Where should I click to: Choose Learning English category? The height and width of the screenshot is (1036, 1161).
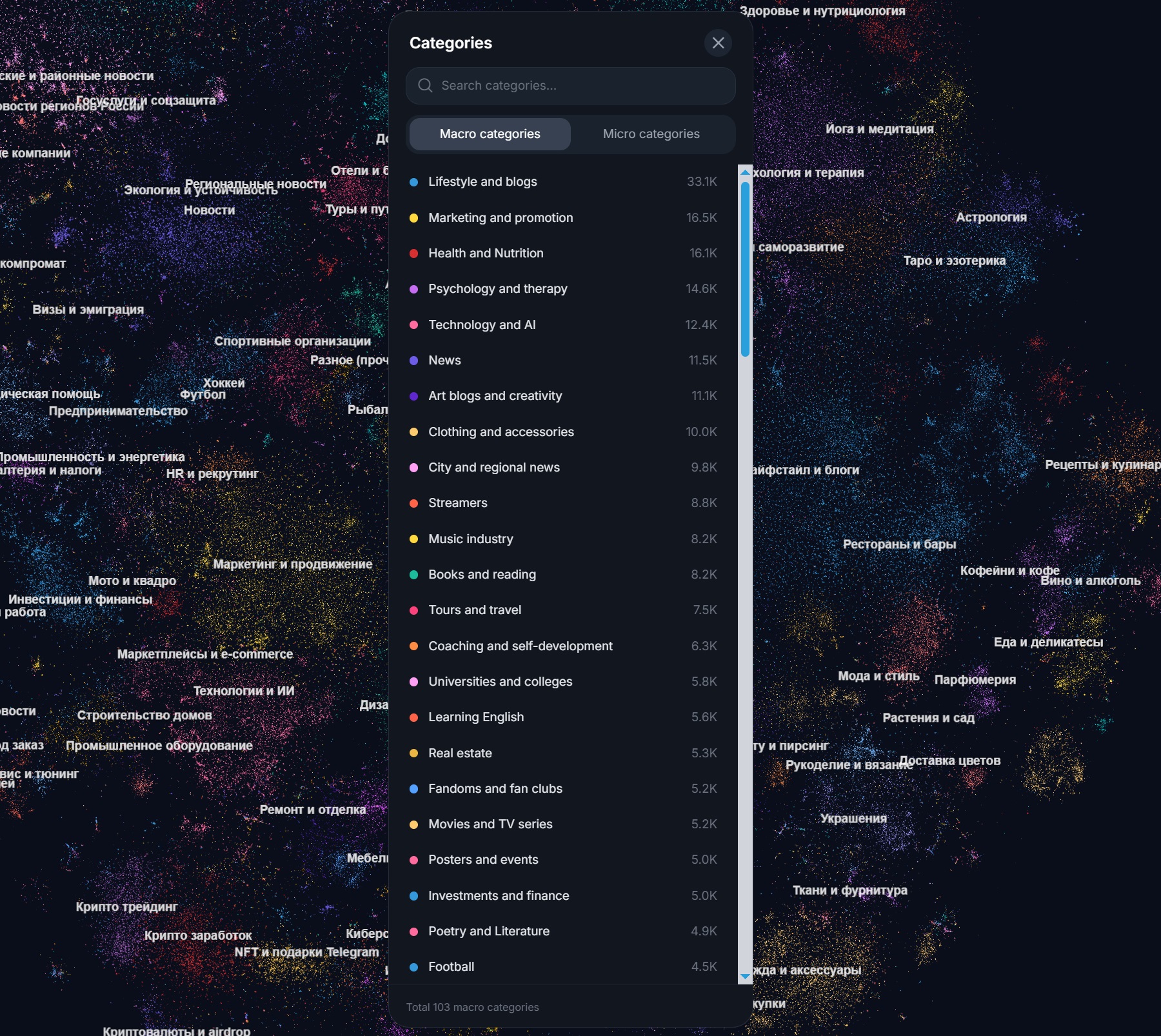click(x=564, y=717)
